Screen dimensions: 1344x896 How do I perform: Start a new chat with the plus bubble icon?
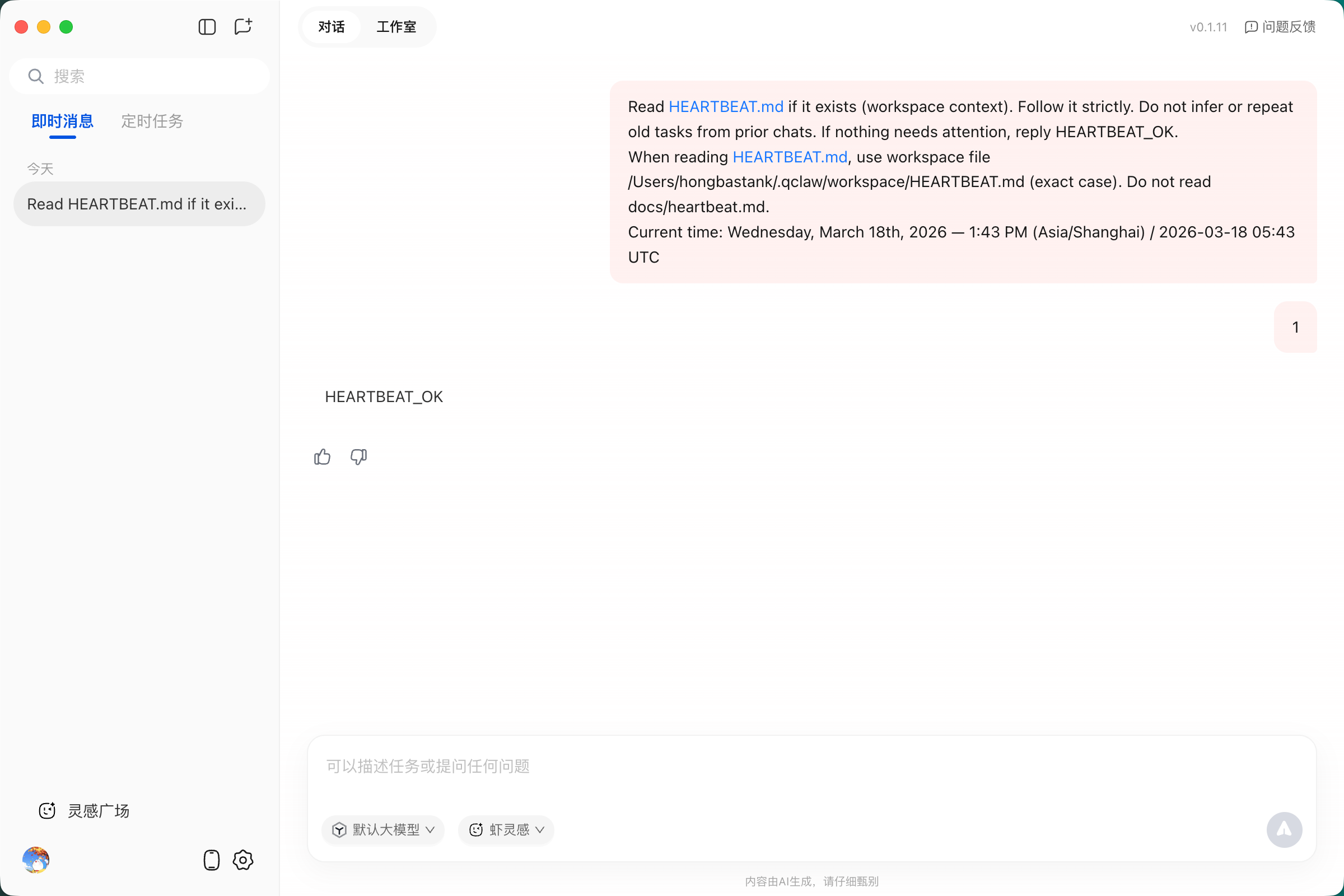[243, 27]
